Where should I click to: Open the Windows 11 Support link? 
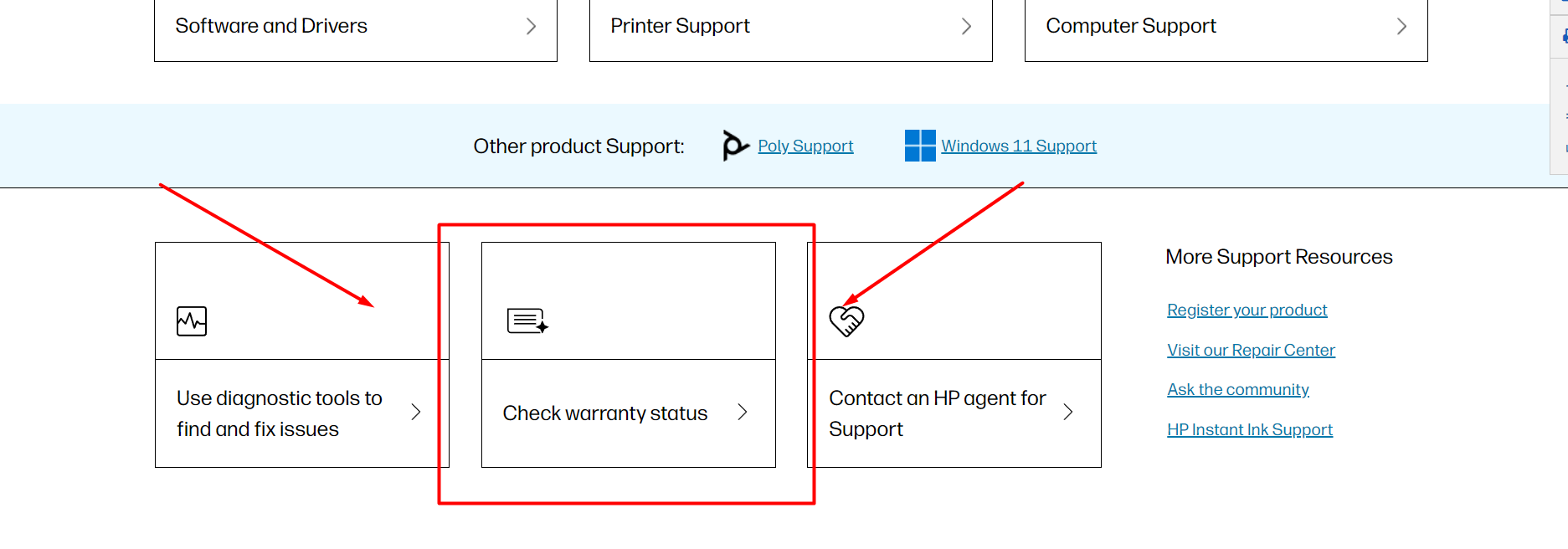point(1018,146)
